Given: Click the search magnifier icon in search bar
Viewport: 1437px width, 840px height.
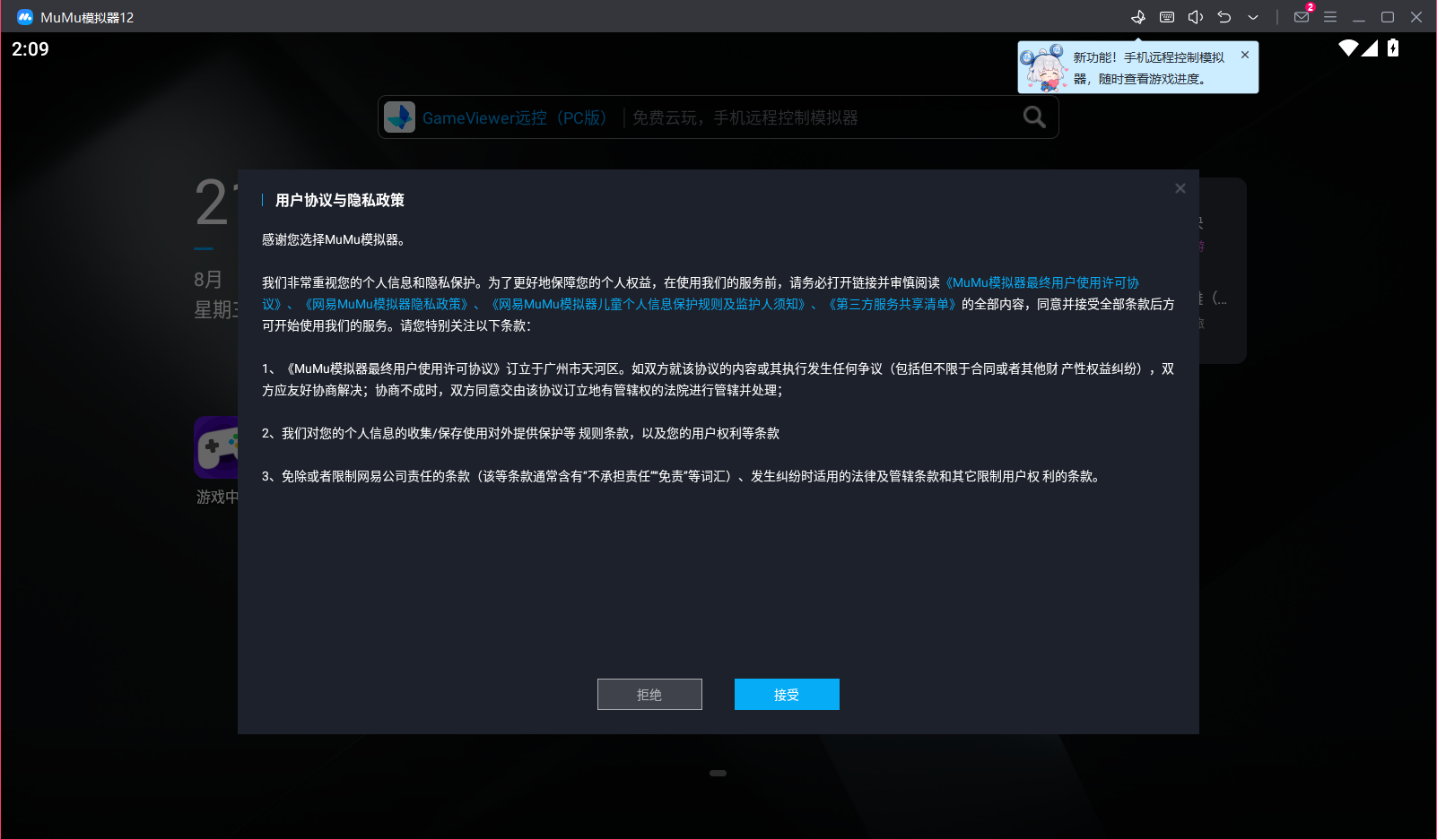Looking at the screenshot, I should [1033, 117].
